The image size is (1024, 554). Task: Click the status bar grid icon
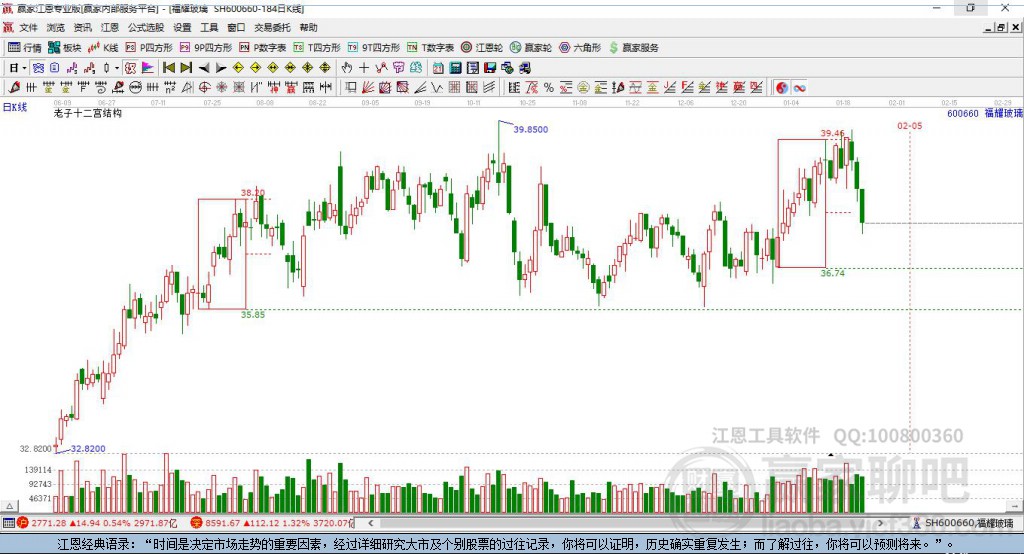8,523
